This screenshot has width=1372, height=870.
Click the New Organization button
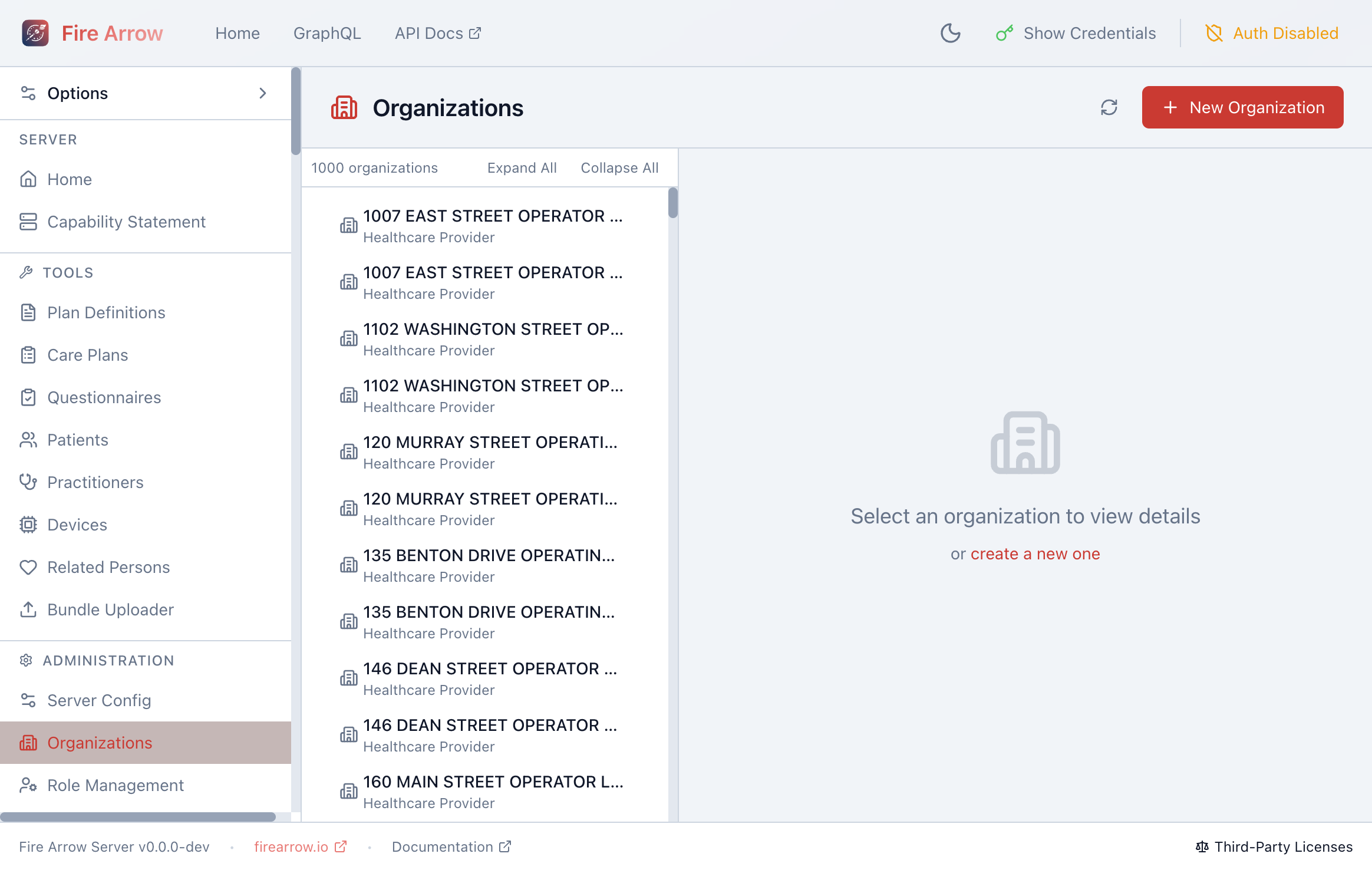[x=1242, y=107]
